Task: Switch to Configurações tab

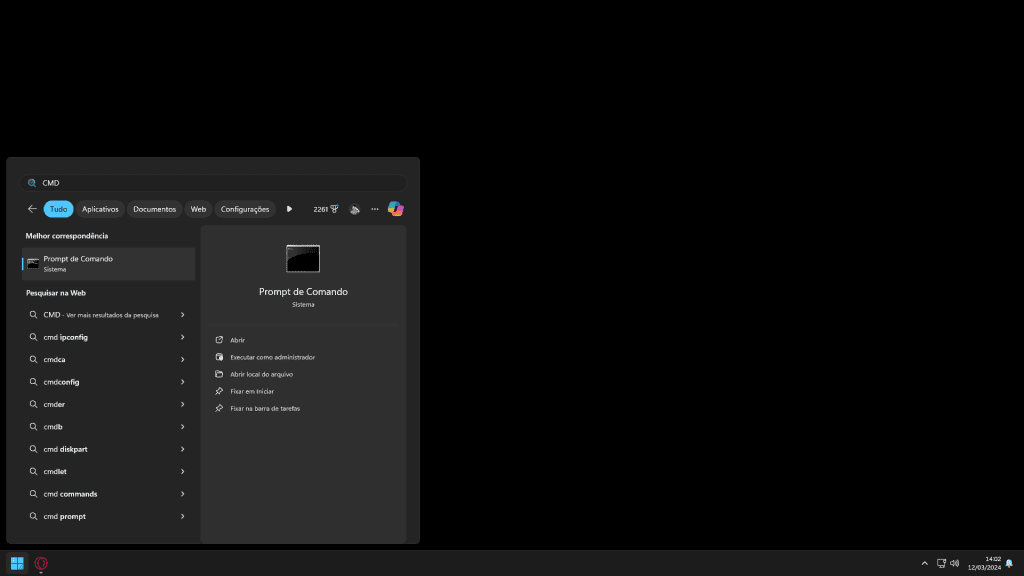Action: pyautogui.click(x=245, y=209)
